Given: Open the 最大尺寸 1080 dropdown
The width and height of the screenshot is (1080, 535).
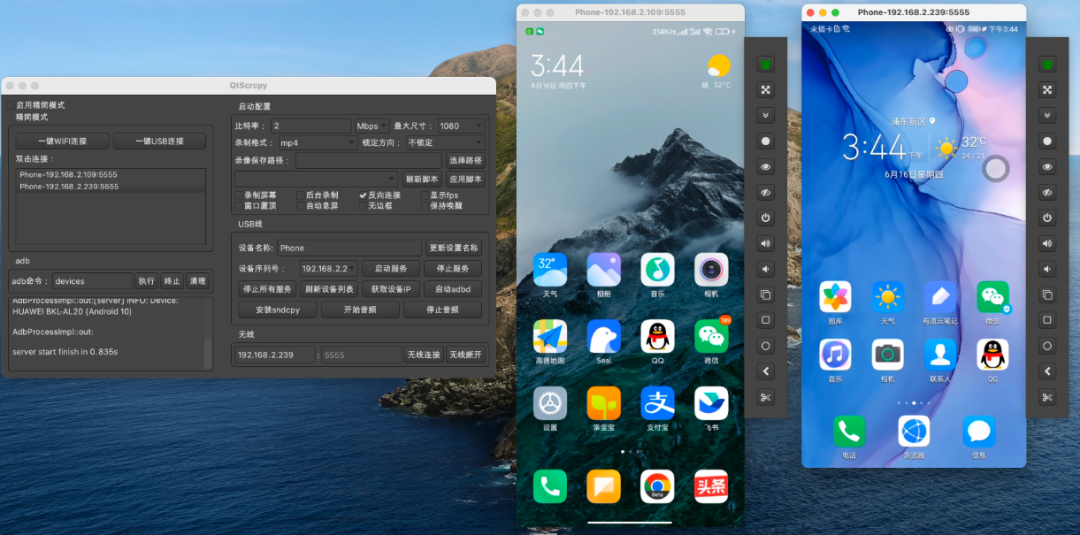Looking at the screenshot, I should (461, 126).
